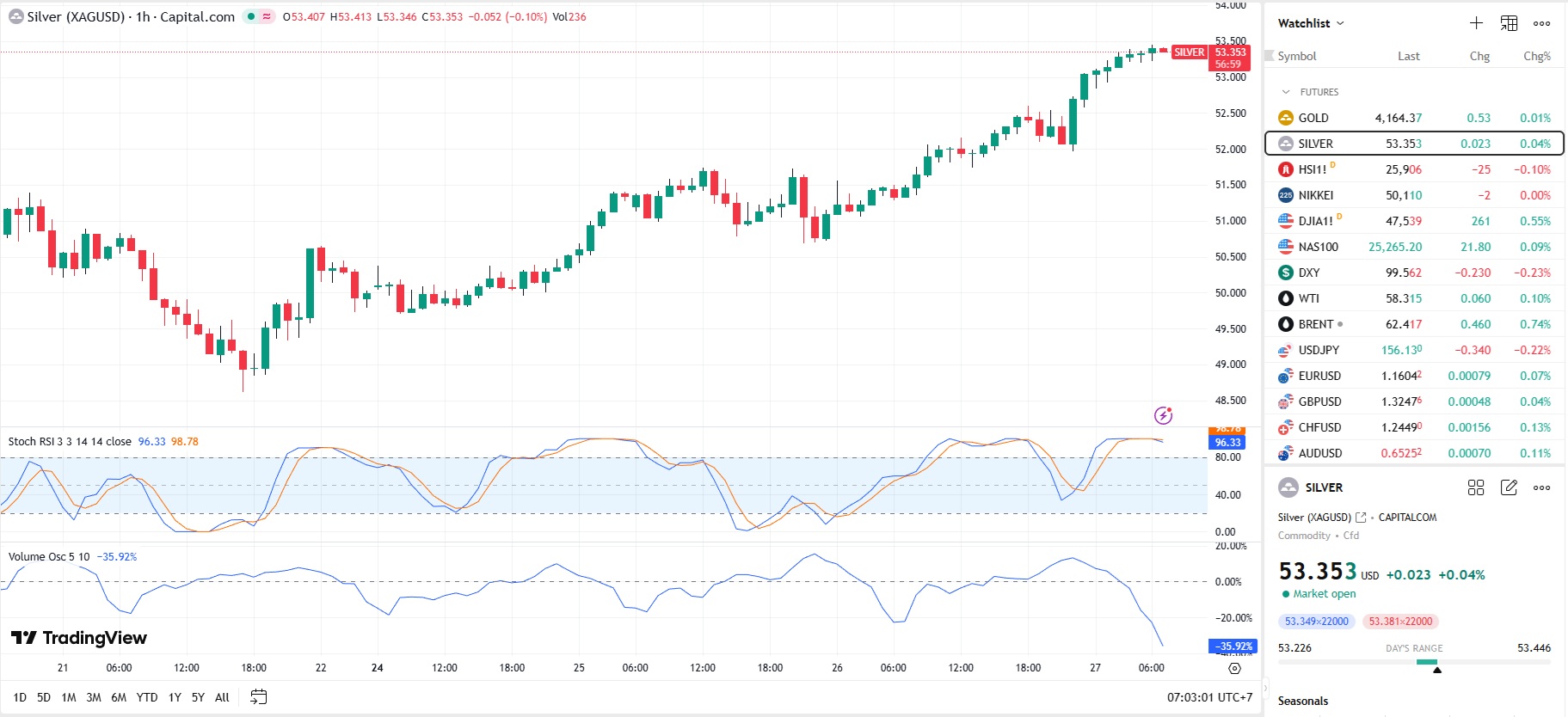Click the note edit icon in SILVER details

(x=1509, y=487)
